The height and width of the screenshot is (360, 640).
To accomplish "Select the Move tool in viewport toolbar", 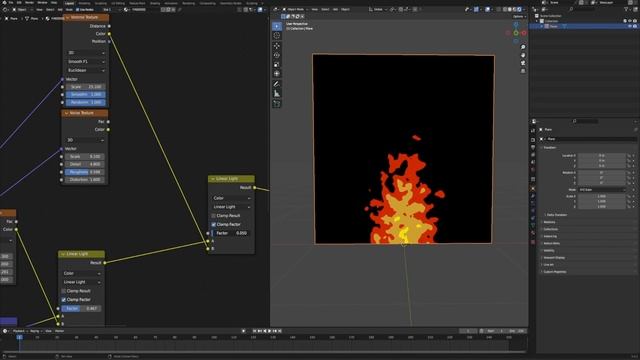I will tap(277, 46).
